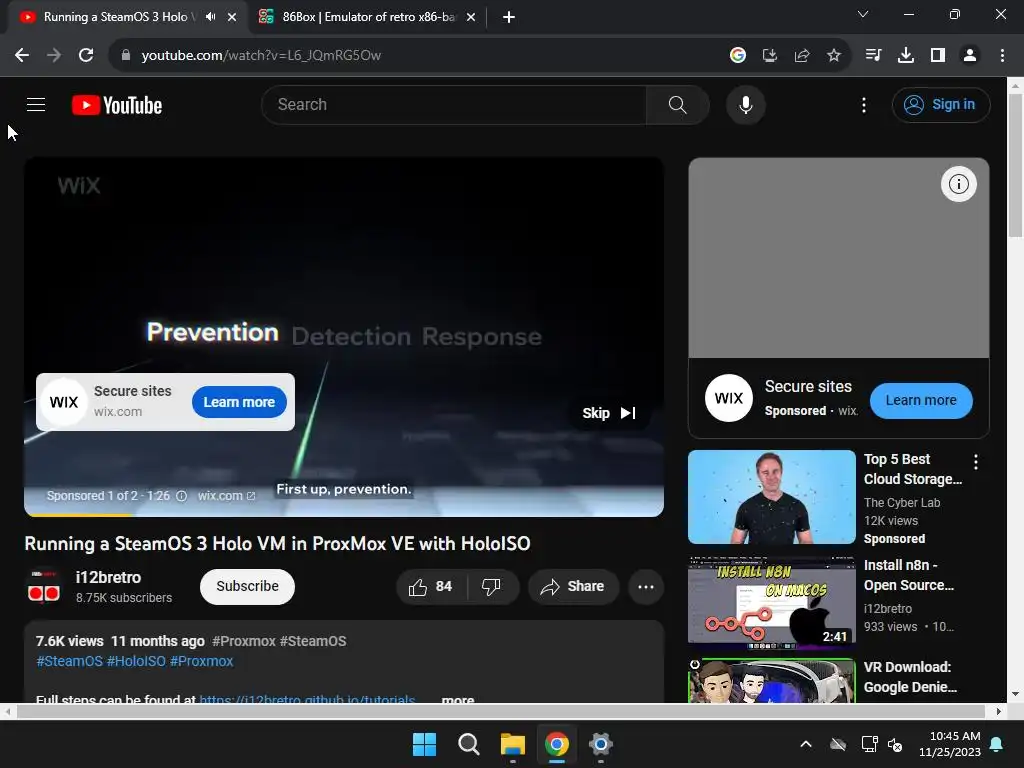Open the ad info icon in the sidebar banner
Image resolution: width=1024 pixels, height=768 pixels.
point(958,184)
